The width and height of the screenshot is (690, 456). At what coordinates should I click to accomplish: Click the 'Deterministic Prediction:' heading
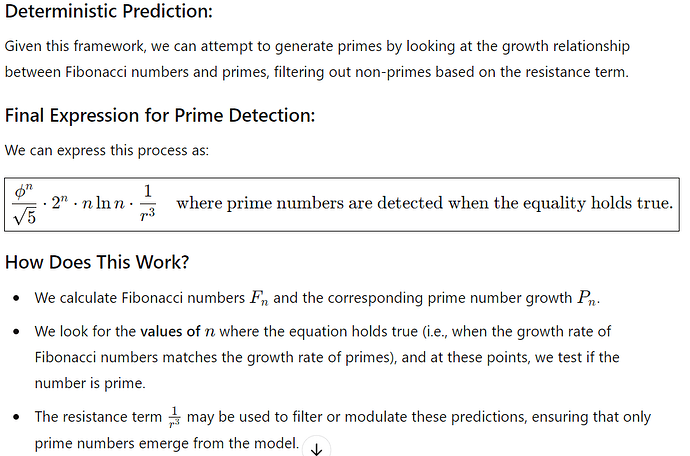(109, 11)
